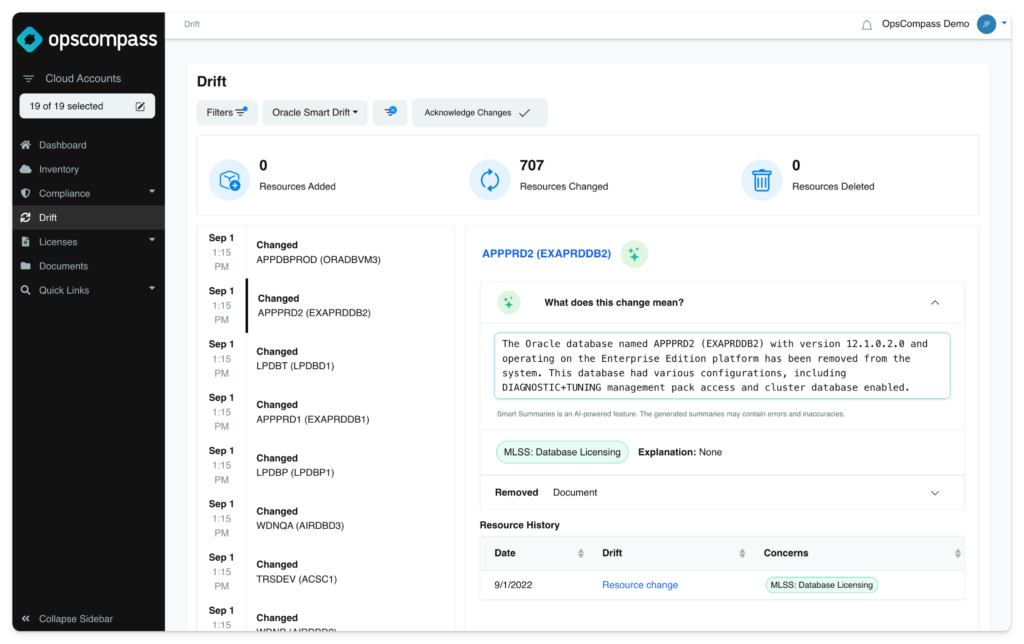Screen dimensions: 1024x644
Task: Click the opscompass logo
Action: coord(87,39)
